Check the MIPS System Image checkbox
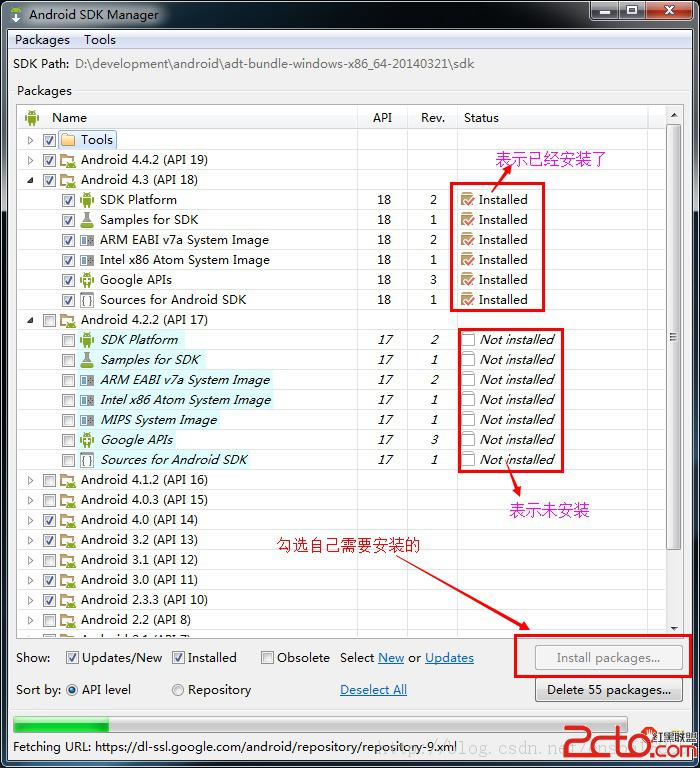The height and width of the screenshot is (768, 700). 69,420
